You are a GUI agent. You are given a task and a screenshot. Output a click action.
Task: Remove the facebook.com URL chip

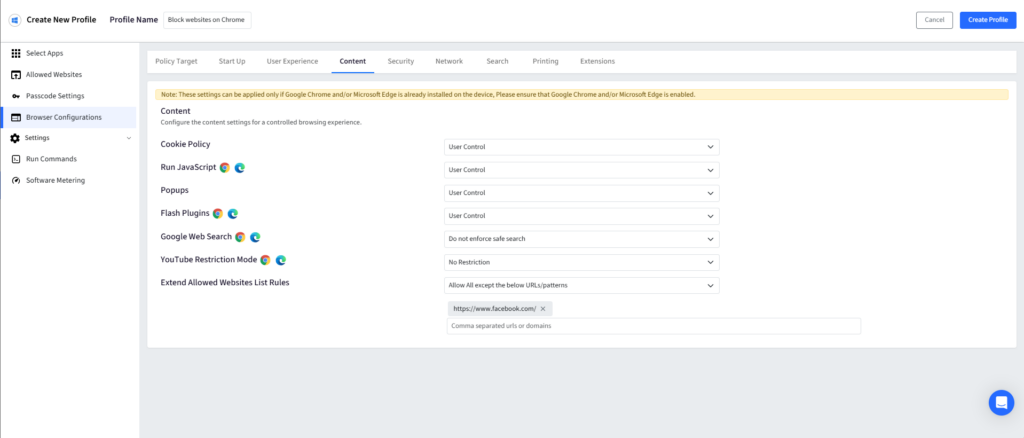pyautogui.click(x=543, y=309)
